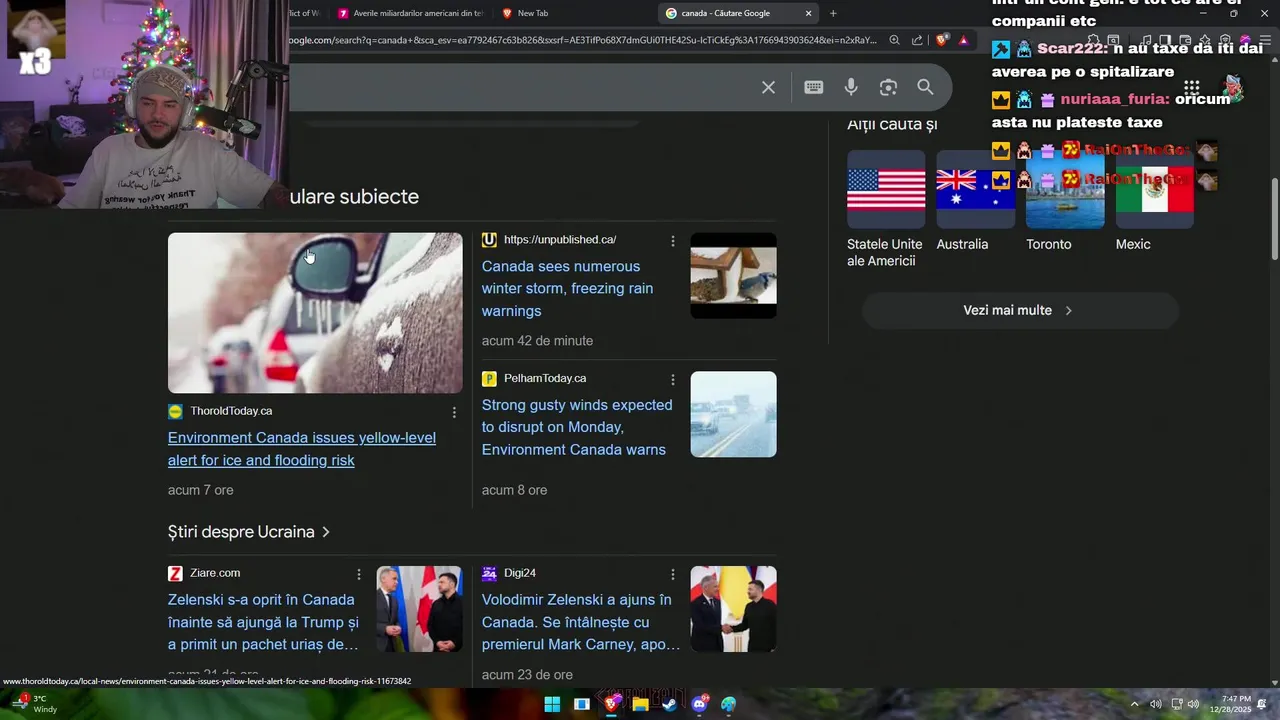Open options menu for Digi24 result
The image size is (1280, 720).
(672, 574)
